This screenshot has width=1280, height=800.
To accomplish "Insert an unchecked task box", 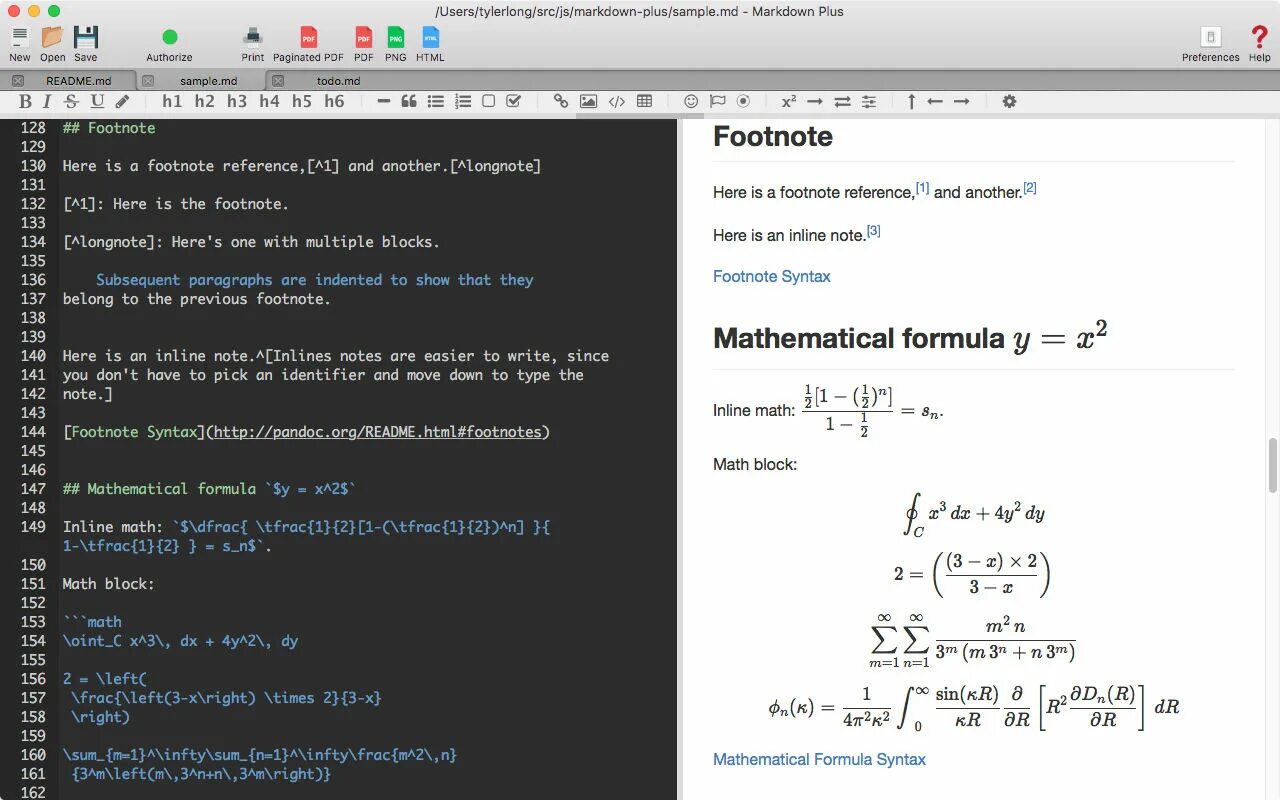I will pos(488,101).
